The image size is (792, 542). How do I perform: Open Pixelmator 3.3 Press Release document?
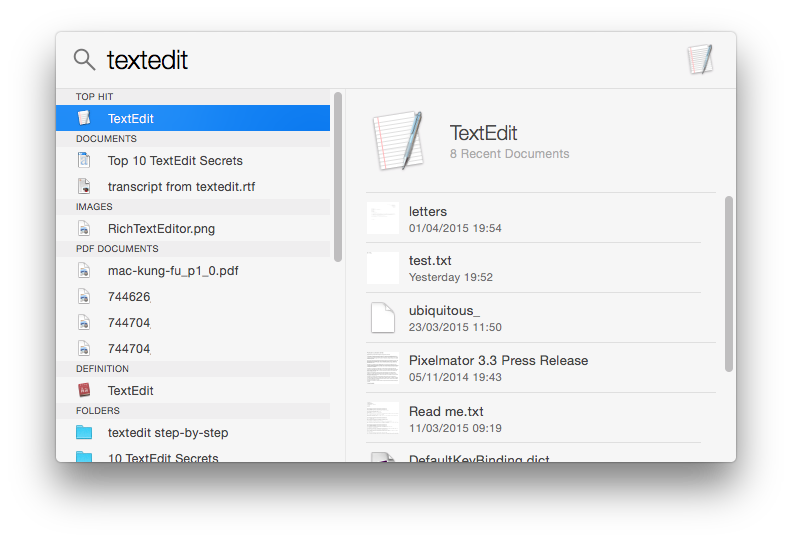pos(498,361)
